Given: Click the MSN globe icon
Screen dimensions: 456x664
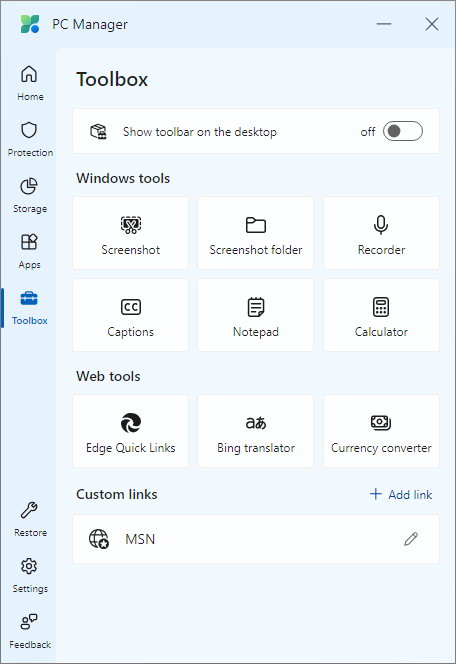Looking at the screenshot, I should [99, 539].
